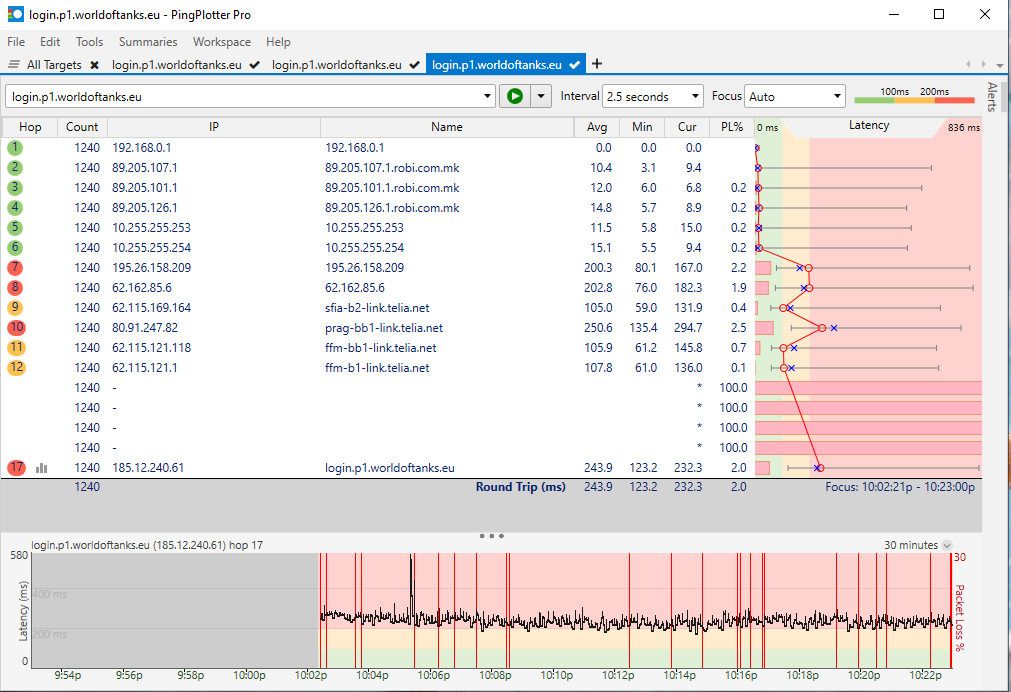
Task: Open the File menu
Action: (x=16, y=42)
